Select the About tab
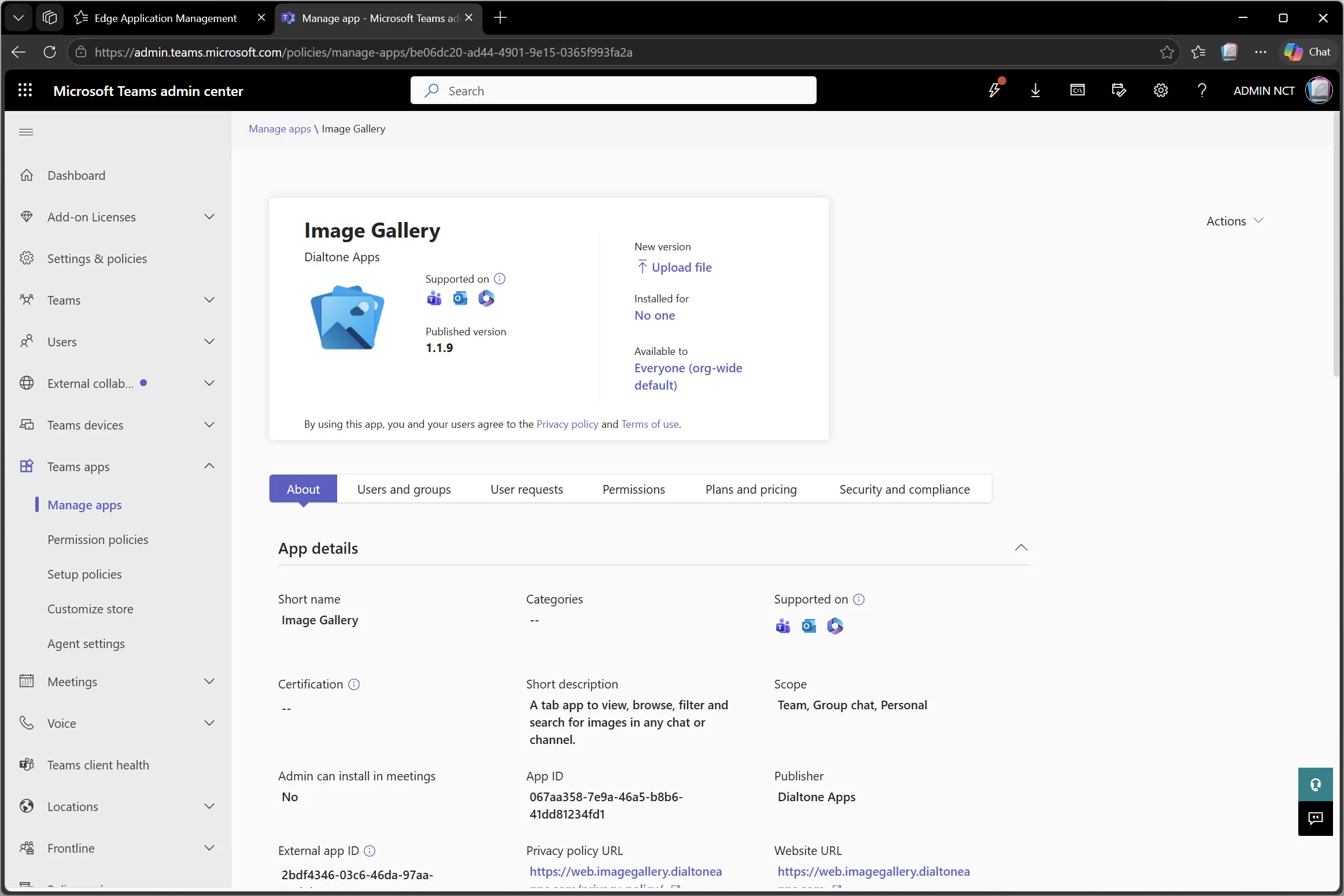 coord(303,489)
